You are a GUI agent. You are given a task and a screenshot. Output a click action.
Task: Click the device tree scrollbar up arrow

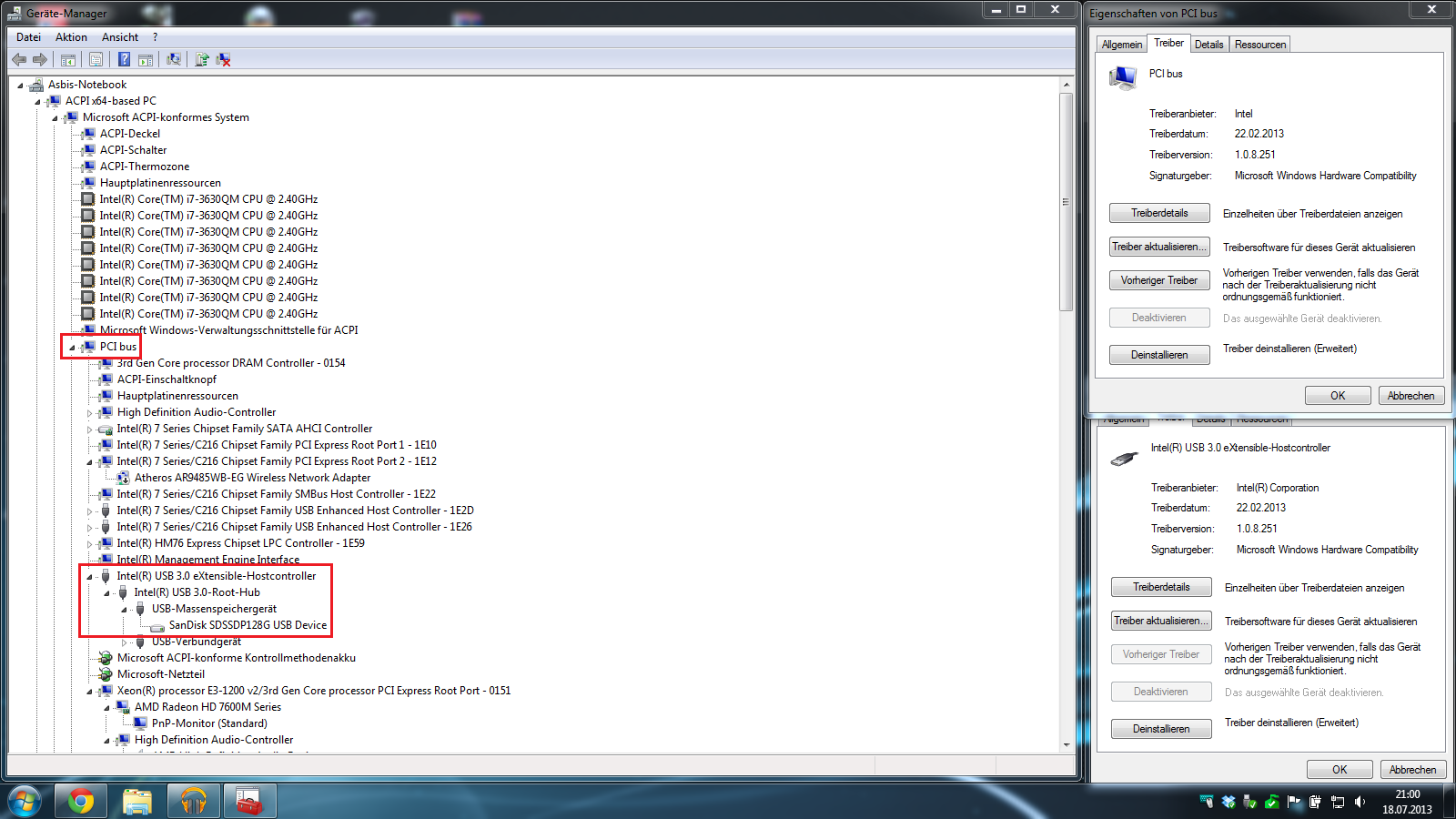point(1067,85)
